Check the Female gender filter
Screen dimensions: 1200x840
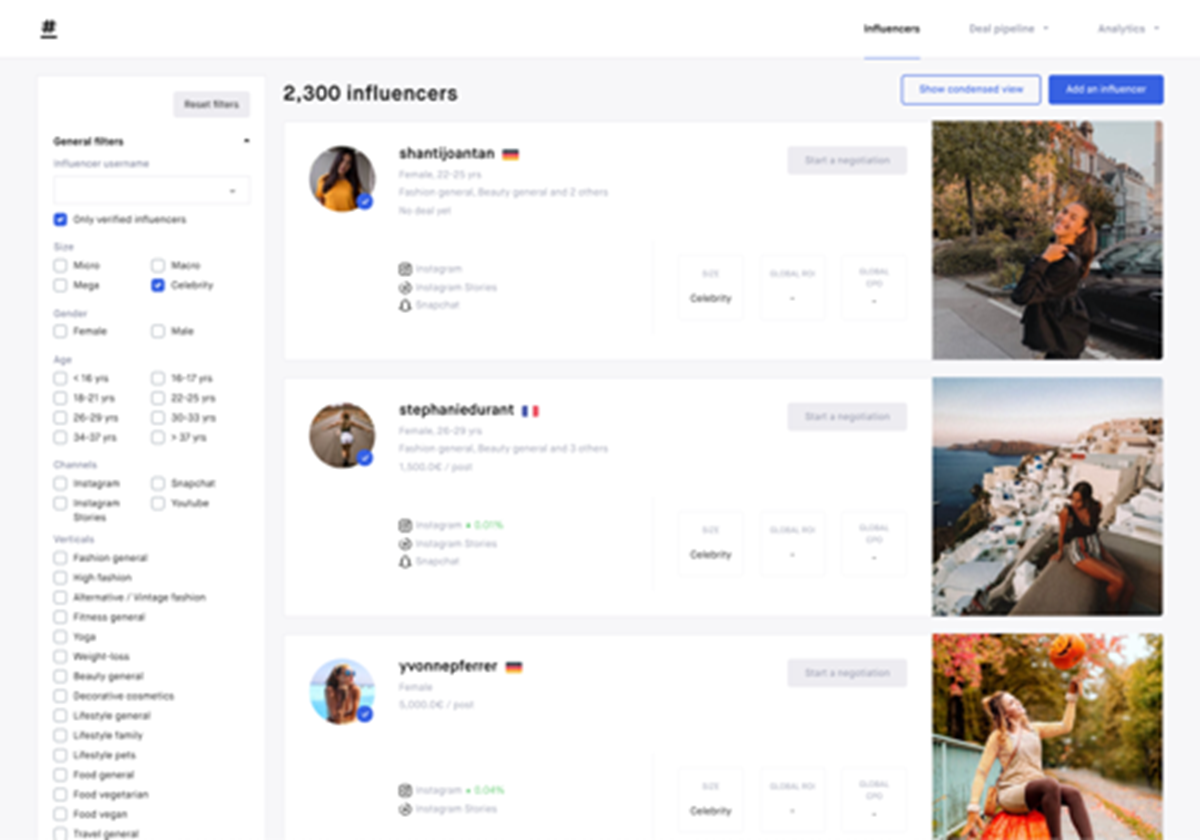pos(60,331)
